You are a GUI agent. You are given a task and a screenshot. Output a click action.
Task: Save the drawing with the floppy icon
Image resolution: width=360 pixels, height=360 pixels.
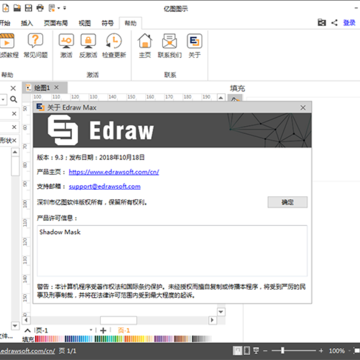pyautogui.click(x=29, y=8)
